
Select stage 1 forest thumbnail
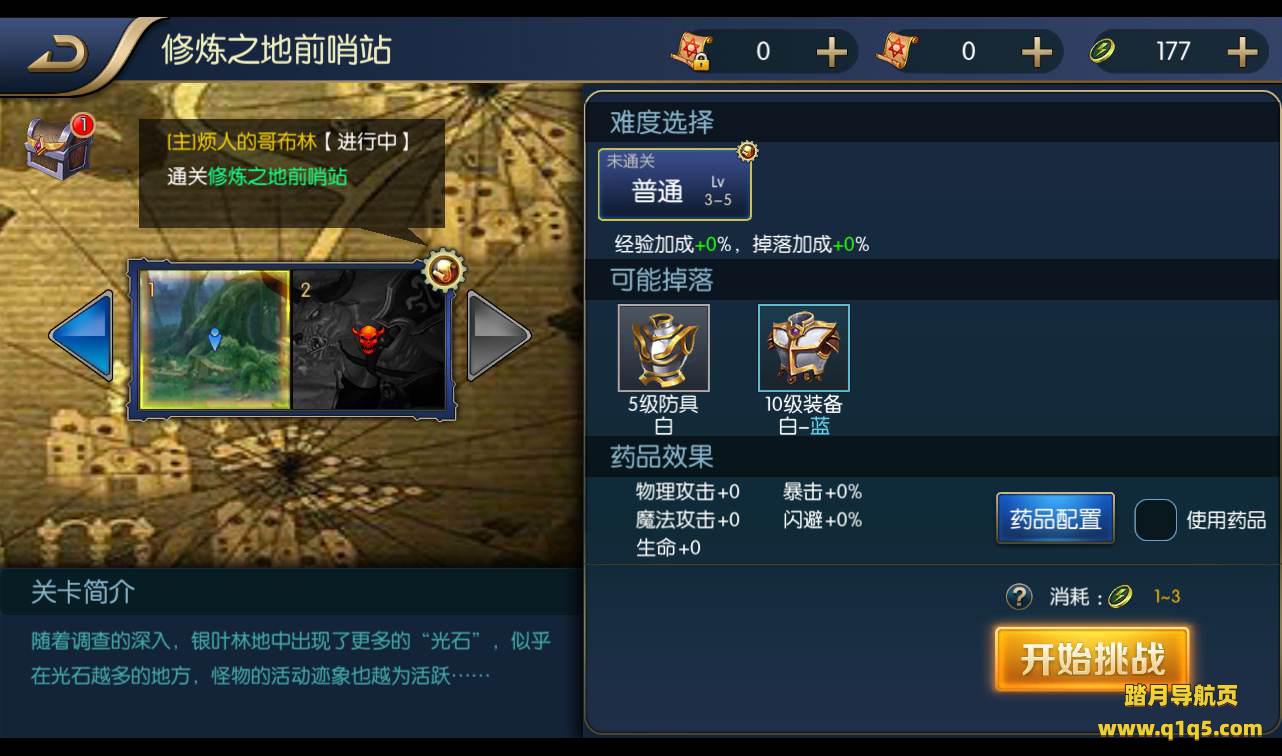[x=215, y=339]
